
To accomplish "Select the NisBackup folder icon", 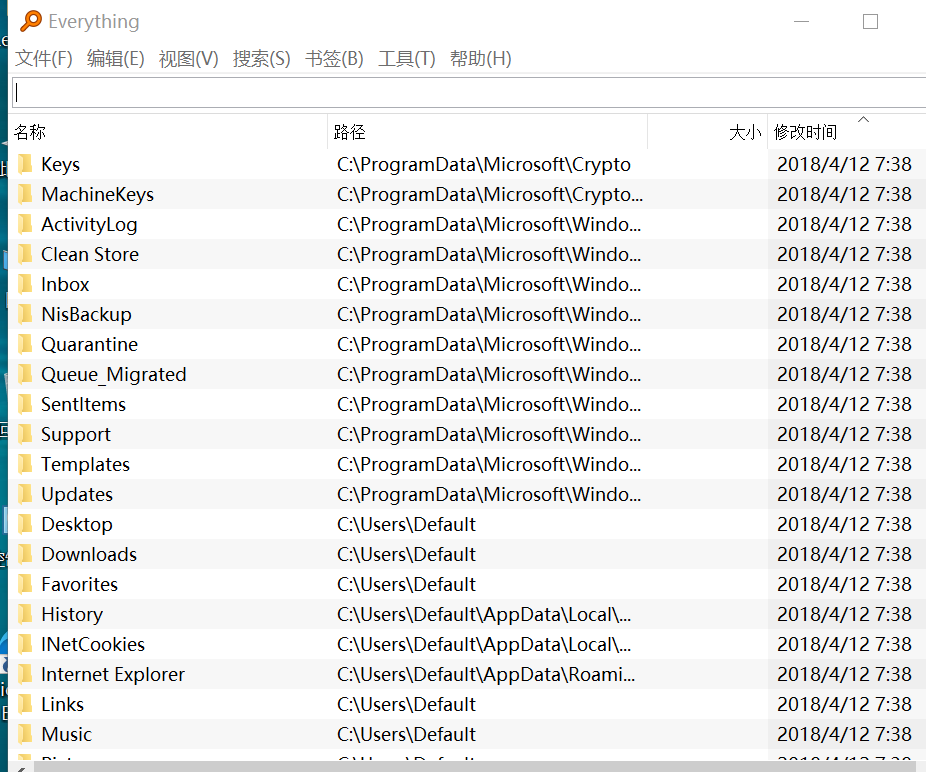I will click(x=25, y=315).
